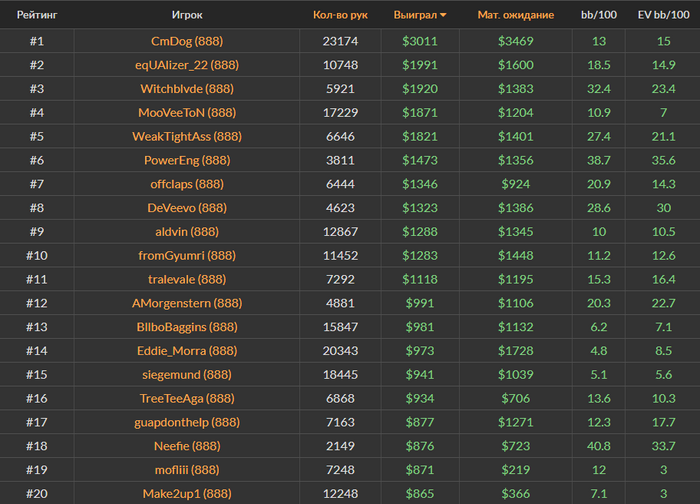Open Eddie_Morra (888) player profile

click(187, 351)
